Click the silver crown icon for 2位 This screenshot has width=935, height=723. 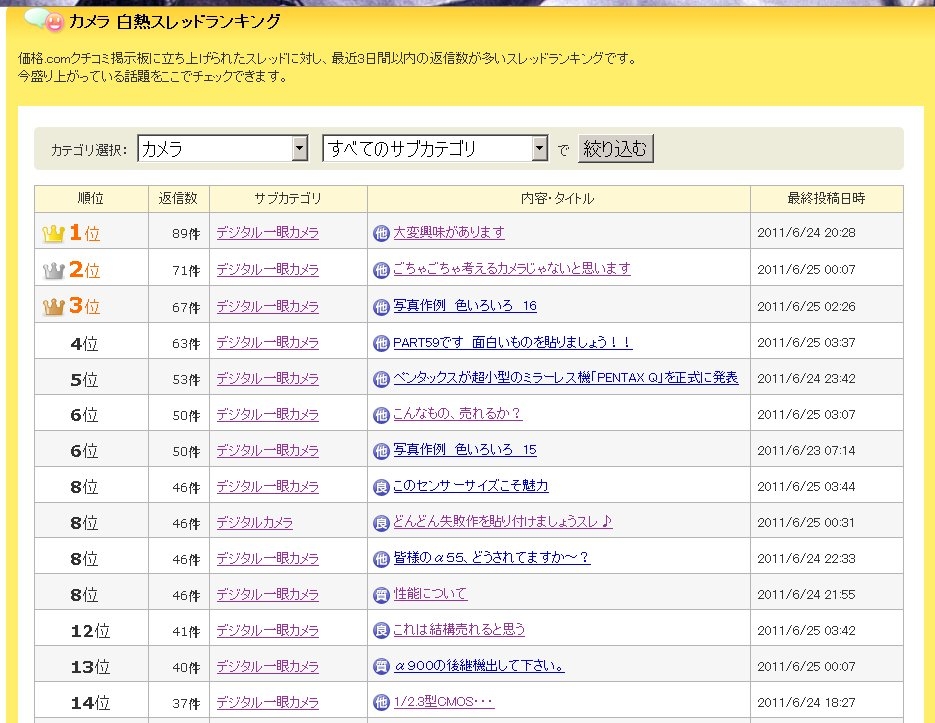pos(53,270)
